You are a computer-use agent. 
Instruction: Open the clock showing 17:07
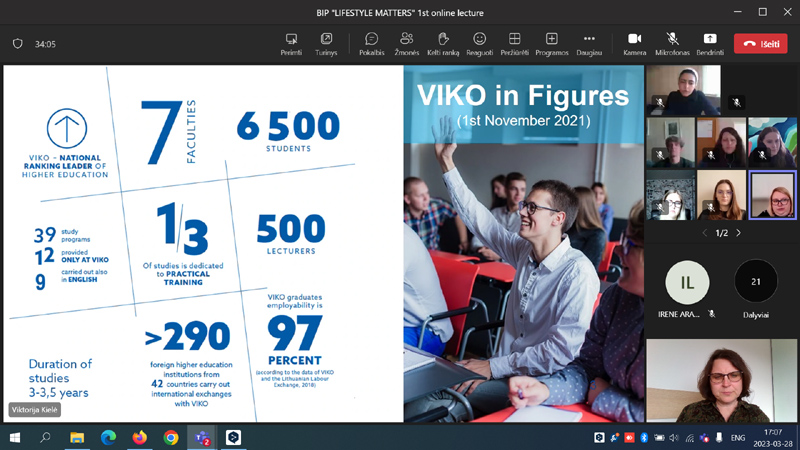point(773,438)
